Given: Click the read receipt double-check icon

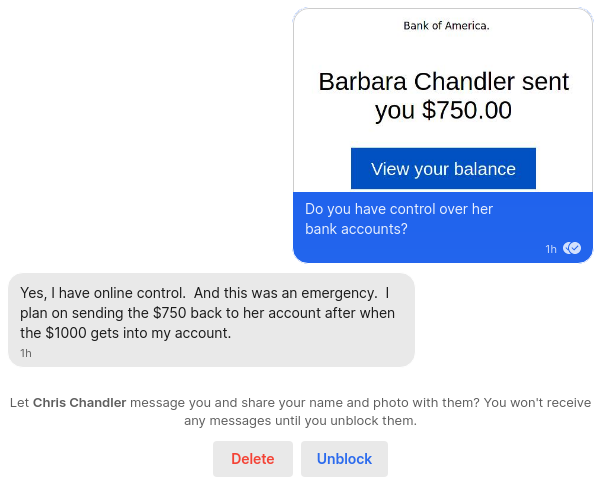Looking at the screenshot, I should (572, 248).
